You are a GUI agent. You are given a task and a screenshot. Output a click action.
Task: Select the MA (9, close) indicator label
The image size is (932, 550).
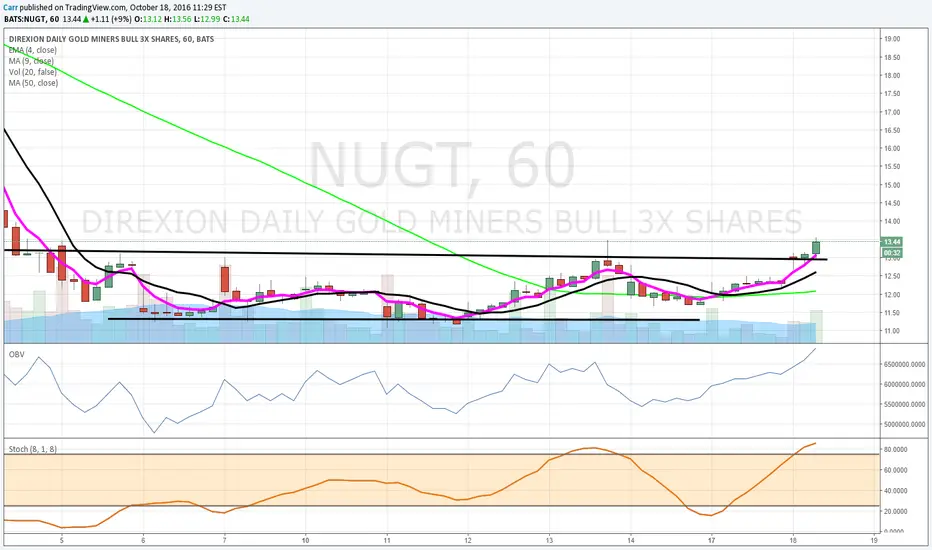(x=31, y=61)
